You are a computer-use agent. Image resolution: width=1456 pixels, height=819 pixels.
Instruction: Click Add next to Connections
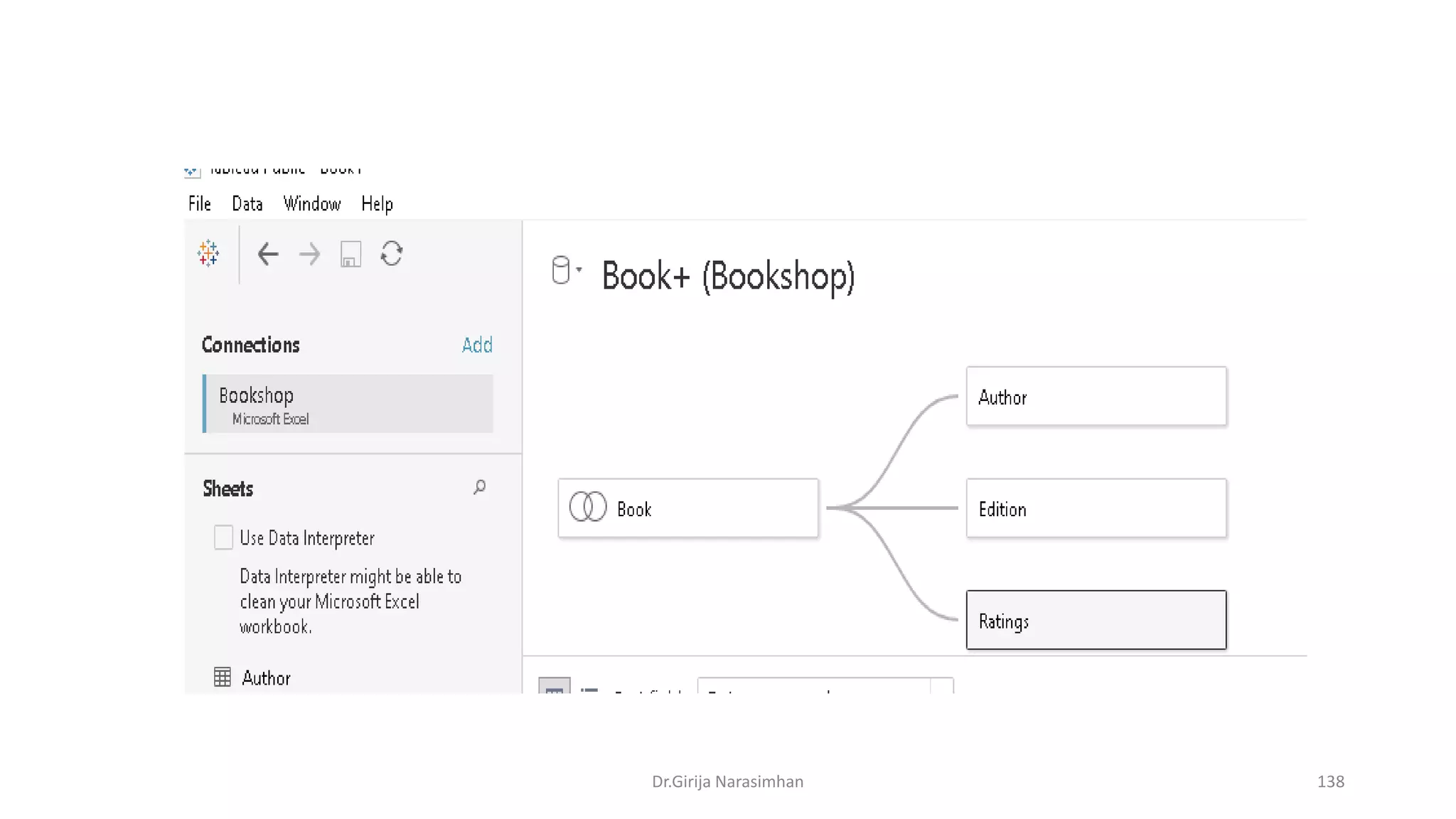point(477,345)
